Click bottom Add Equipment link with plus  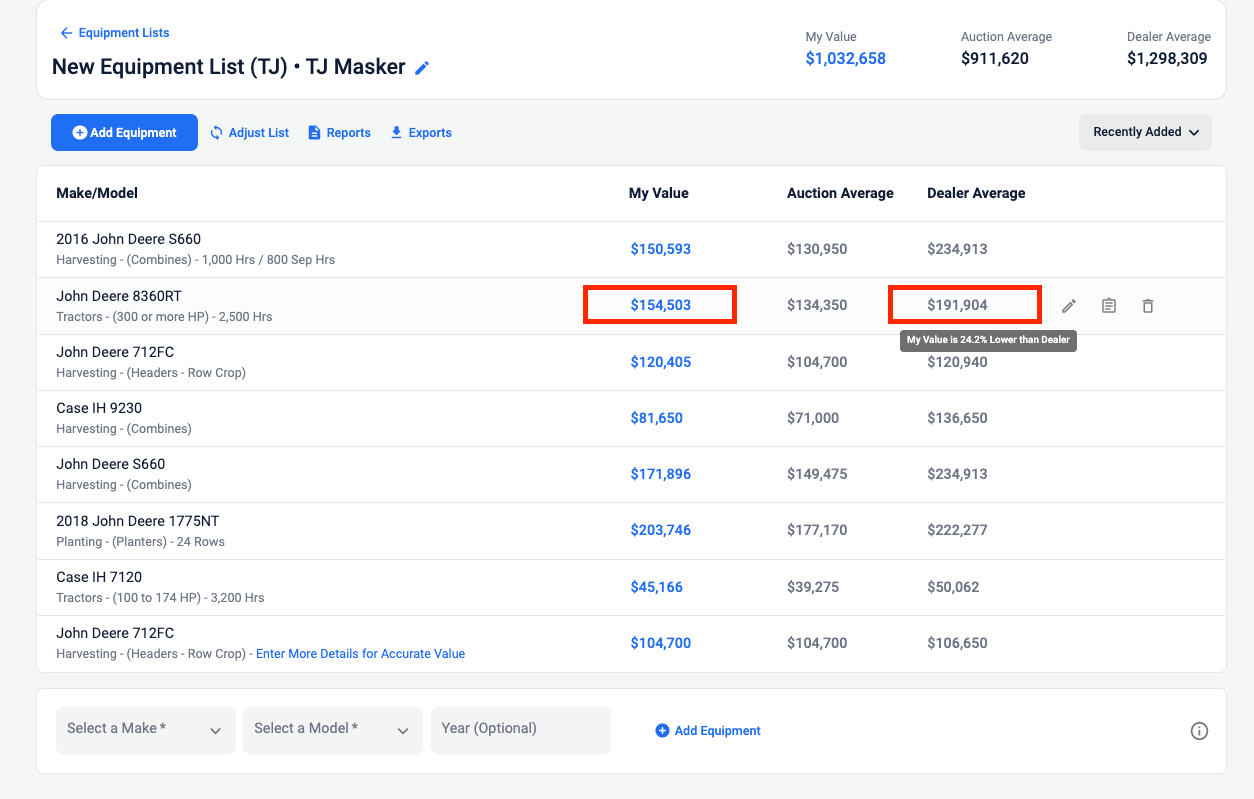pos(708,731)
